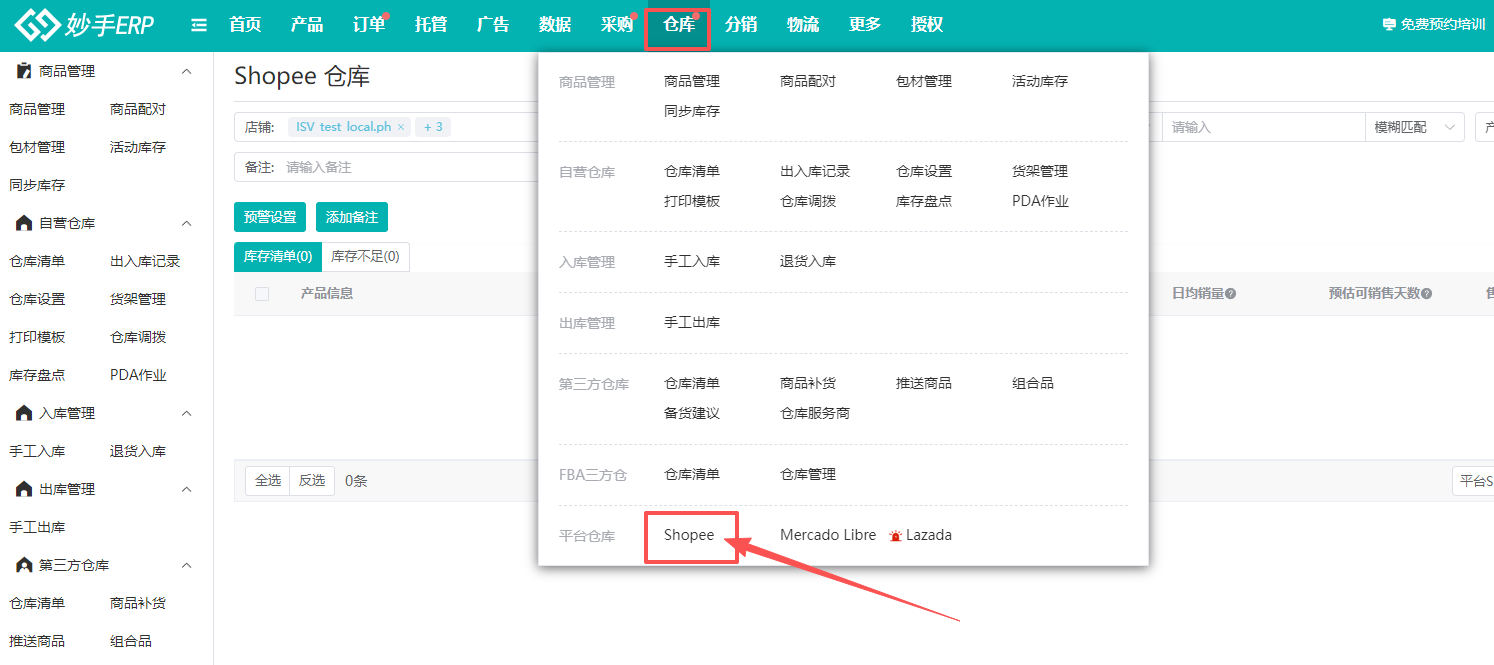Open the 订单 top navigation menu
Image resolution: width=1494 pixels, height=665 pixels.
[x=369, y=25]
